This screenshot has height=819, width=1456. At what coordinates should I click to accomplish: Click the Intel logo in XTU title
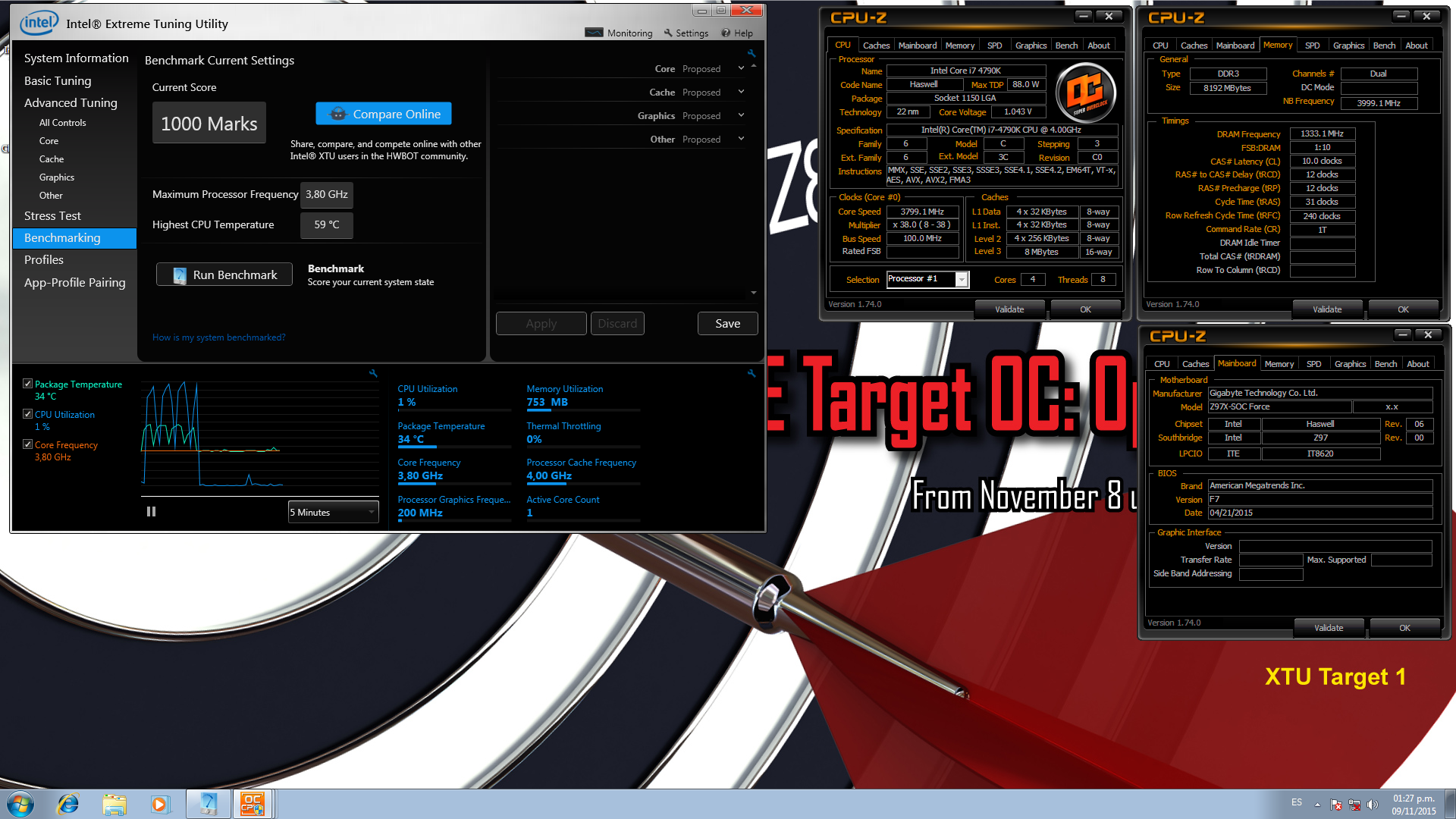click(x=39, y=24)
